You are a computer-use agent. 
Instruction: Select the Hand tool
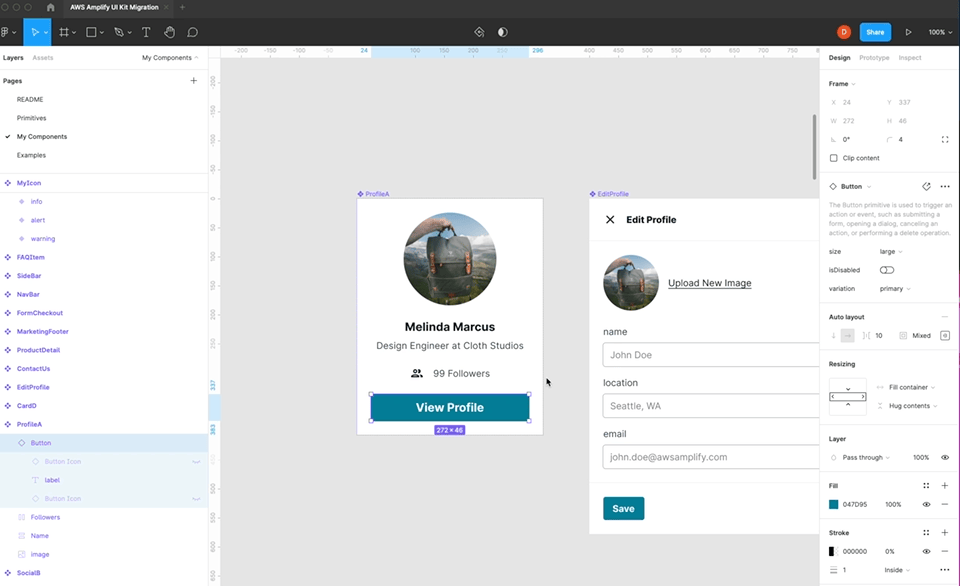170,31
